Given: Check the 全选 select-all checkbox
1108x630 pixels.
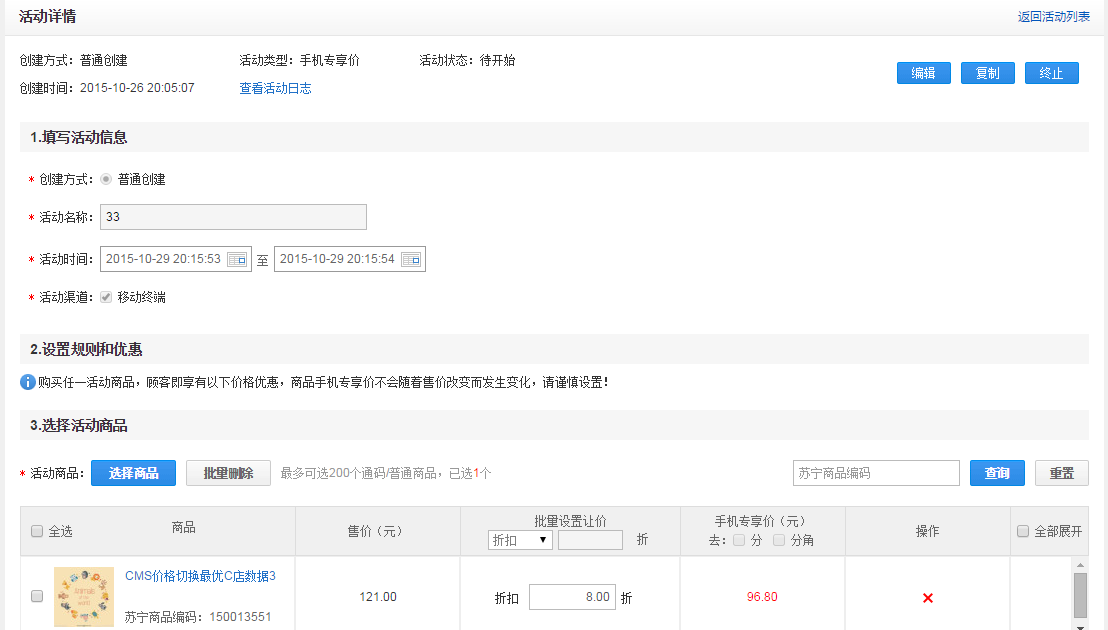Looking at the screenshot, I should [x=37, y=531].
